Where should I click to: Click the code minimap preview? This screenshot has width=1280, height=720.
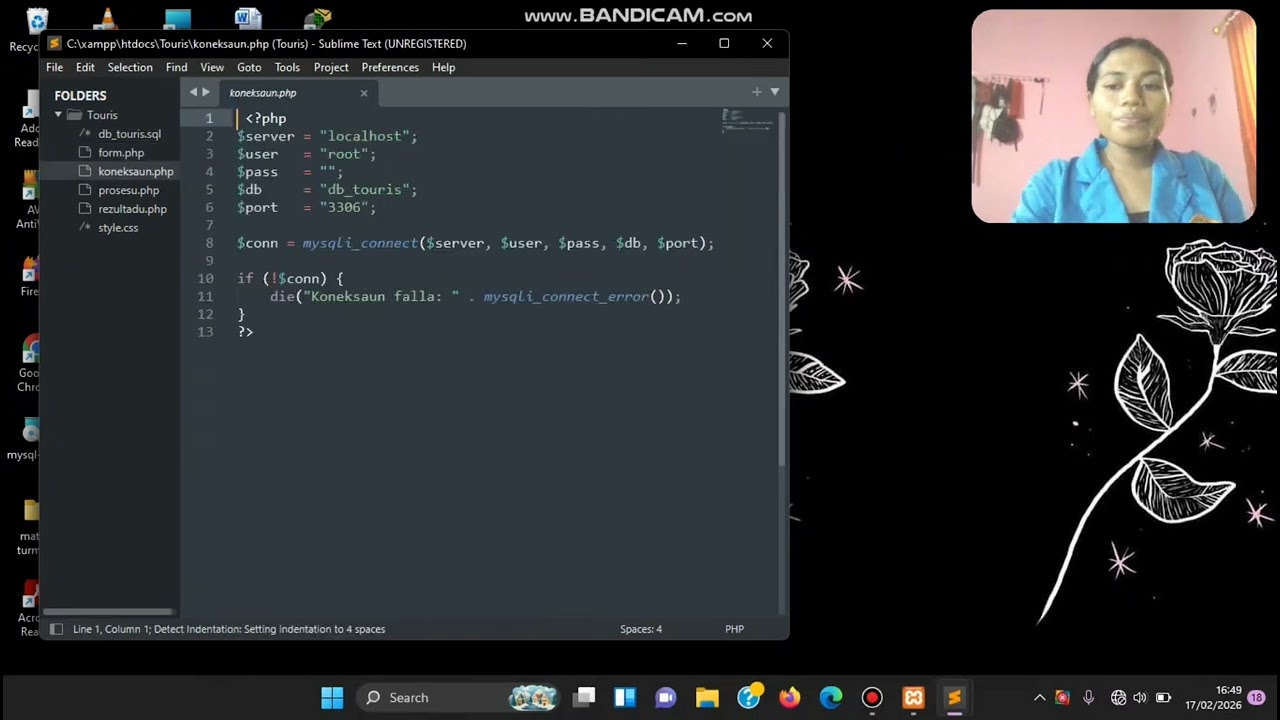747,121
